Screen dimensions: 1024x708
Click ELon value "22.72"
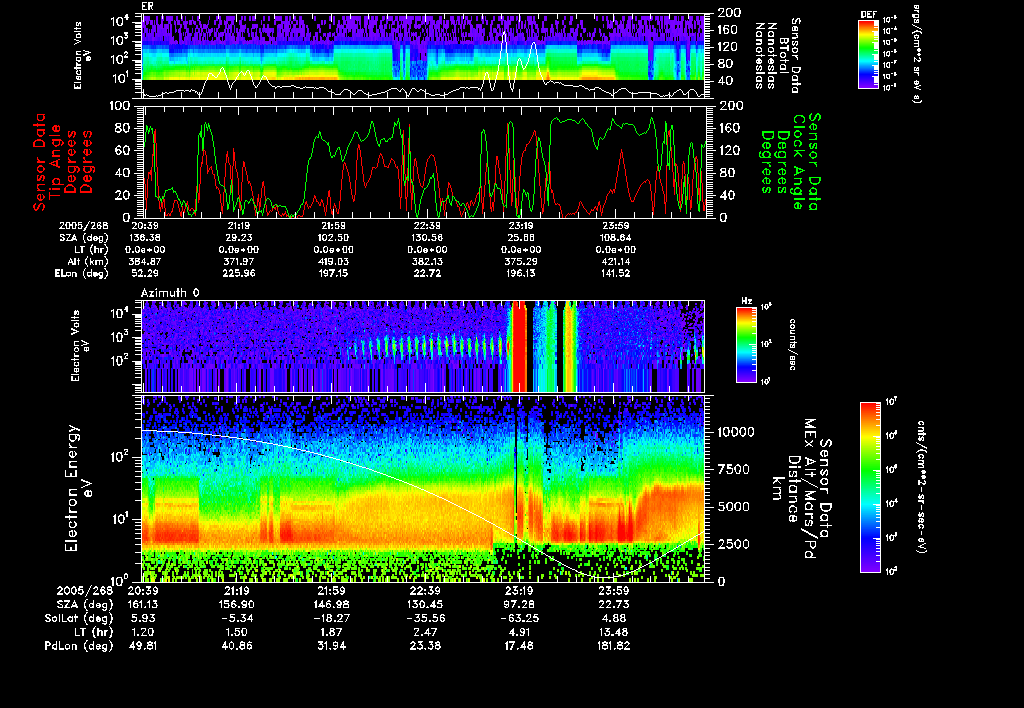pyautogui.click(x=427, y=274)
